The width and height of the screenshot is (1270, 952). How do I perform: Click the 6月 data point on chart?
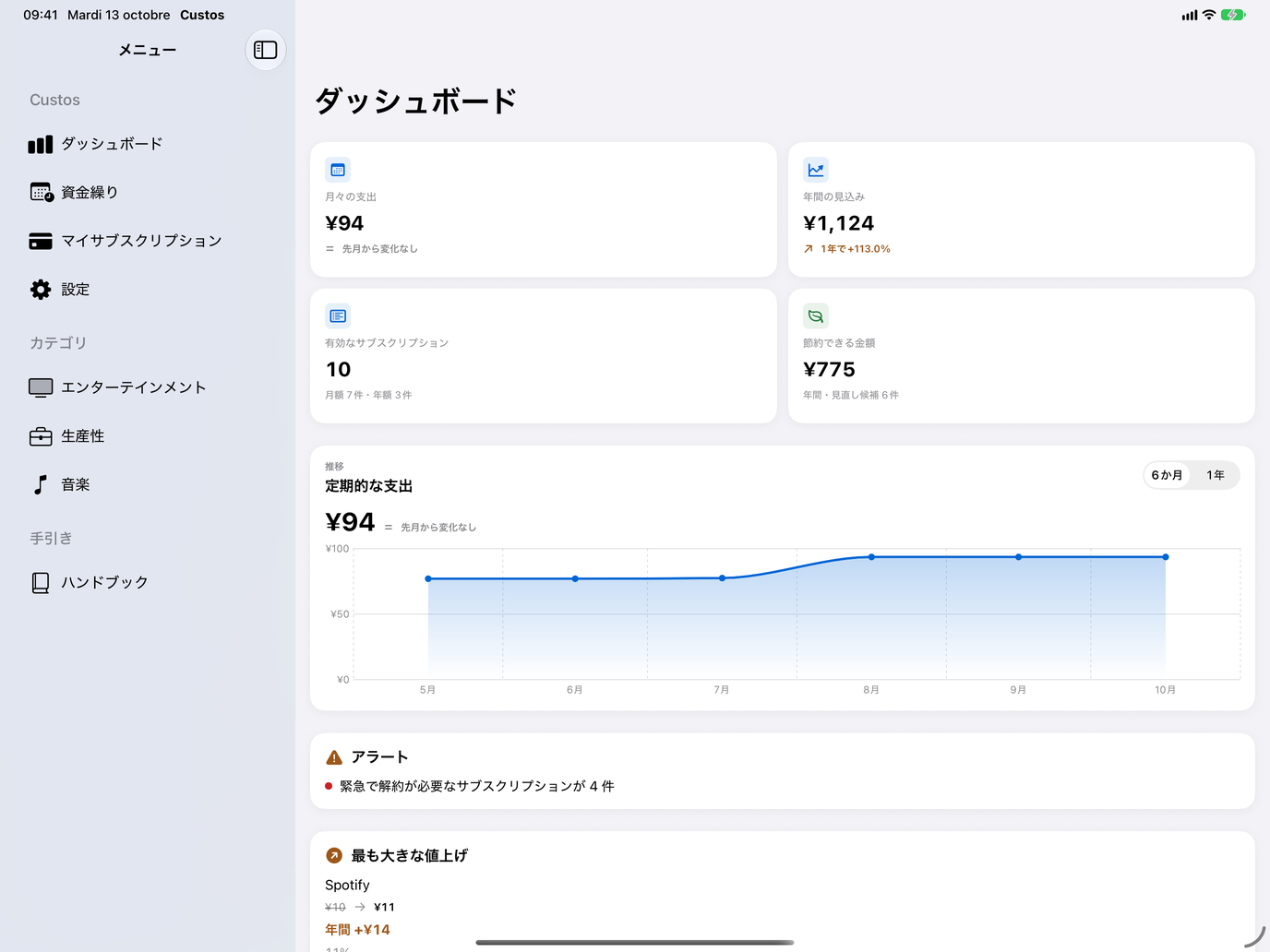tap(575, 578)
